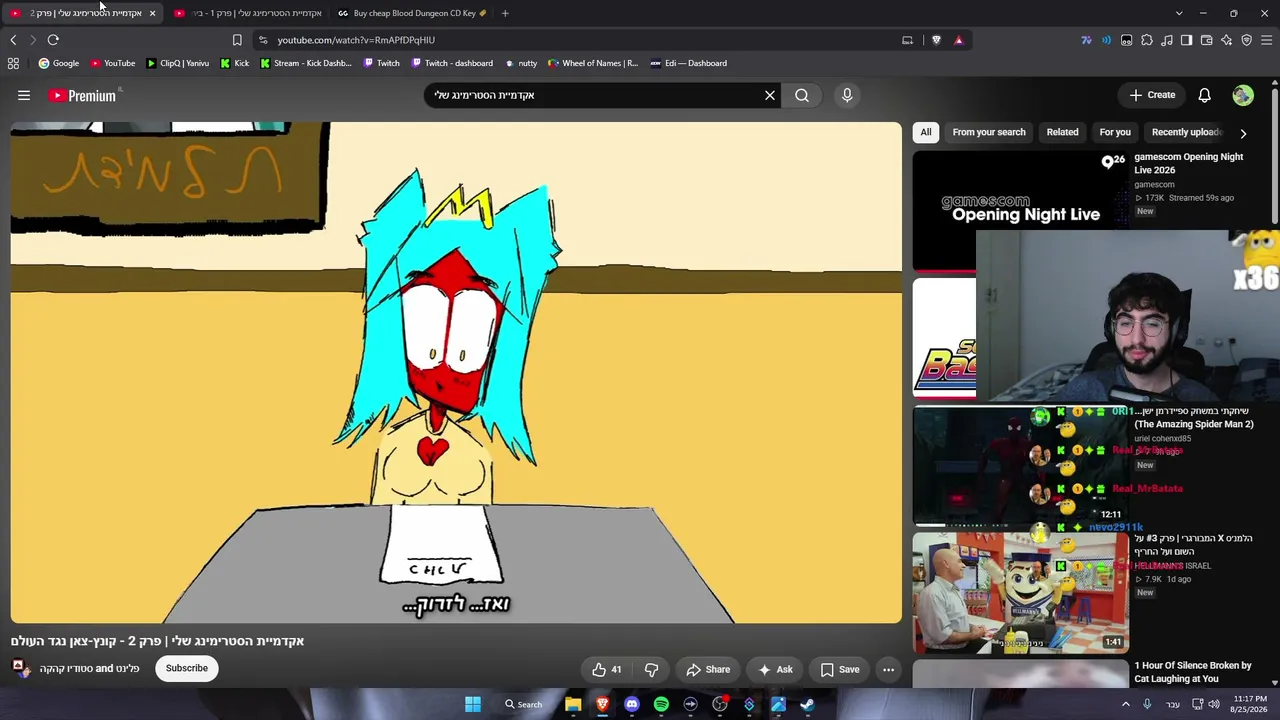Dislike the video with thumbs down
This screenshot has height=720, width=1280.
coord(651,669)
